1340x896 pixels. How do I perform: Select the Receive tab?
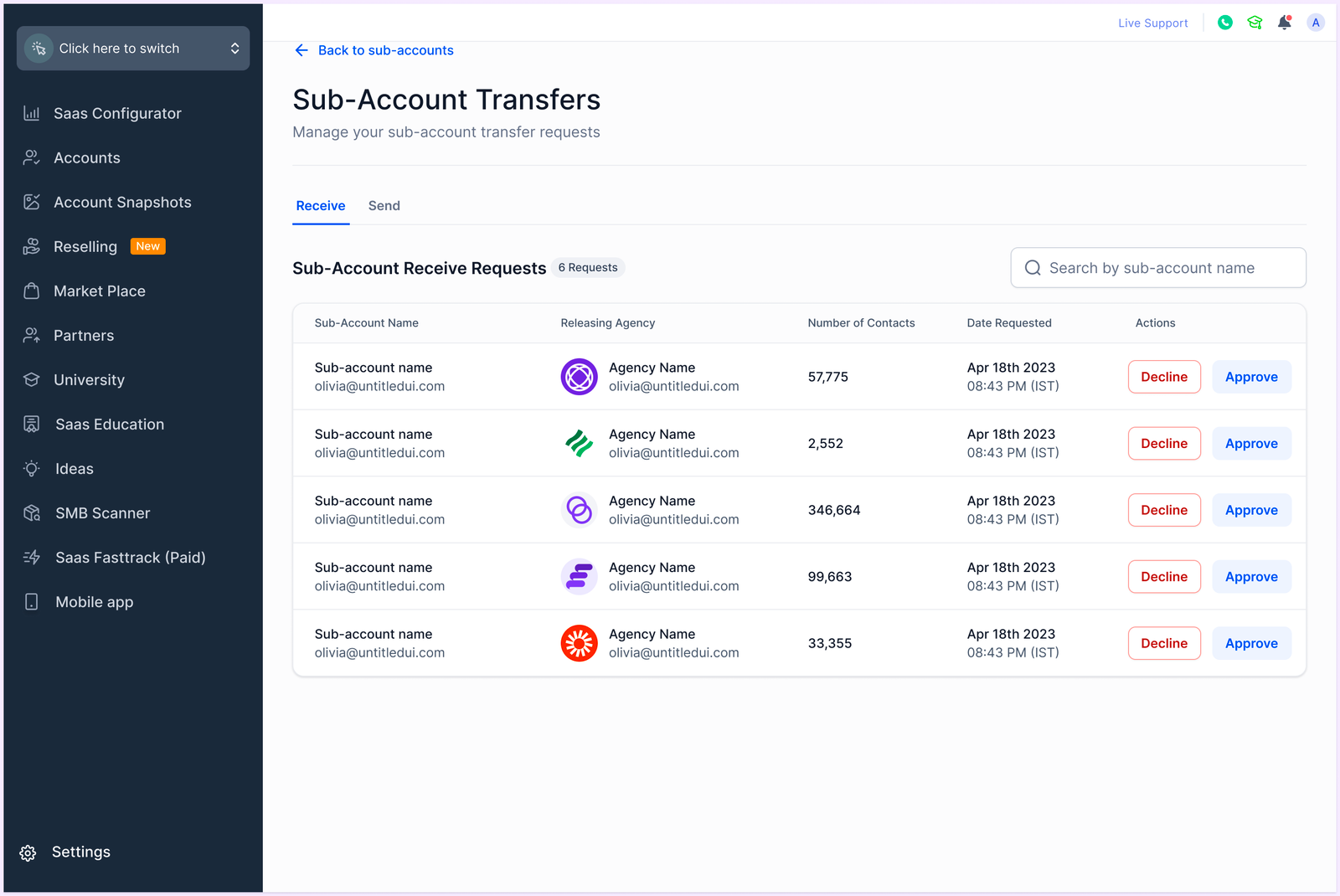tap(320, 206)
